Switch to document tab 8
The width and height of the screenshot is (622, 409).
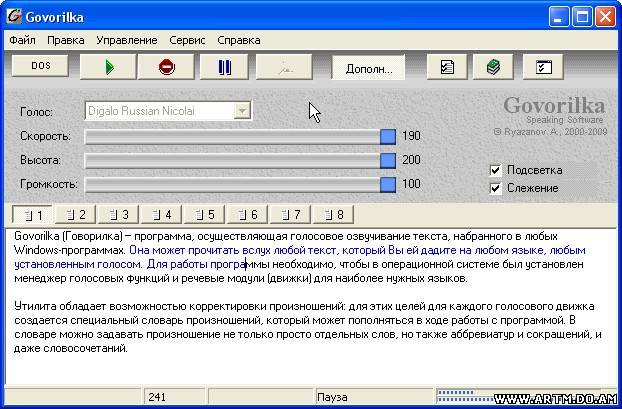click(334, 215)
